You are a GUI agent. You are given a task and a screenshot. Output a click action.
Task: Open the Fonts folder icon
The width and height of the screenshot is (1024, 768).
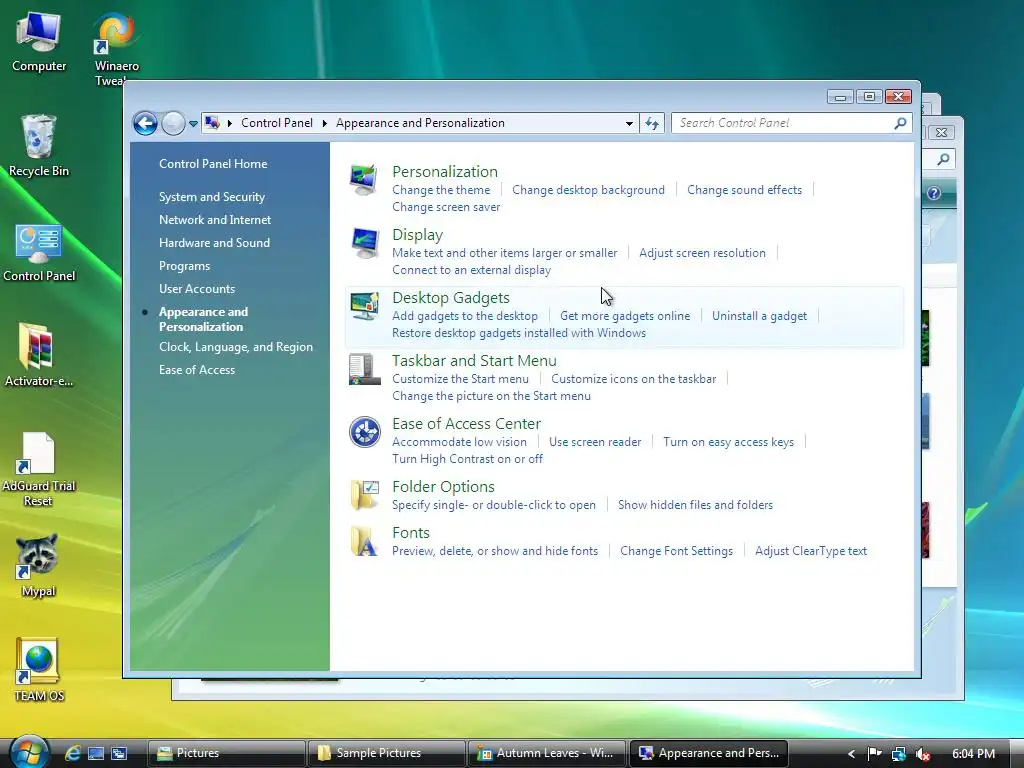click(x=364, y=541)
